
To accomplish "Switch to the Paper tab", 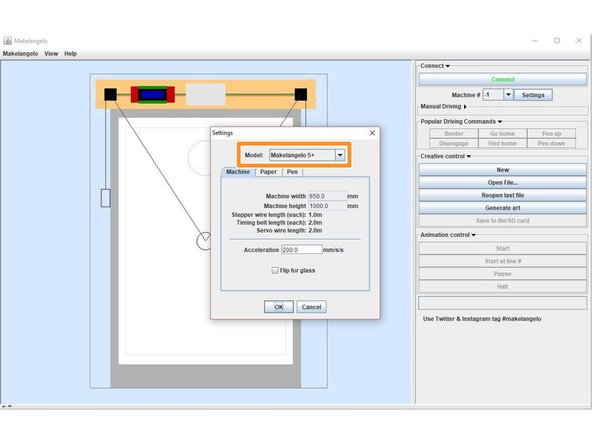I will (268, 172).
